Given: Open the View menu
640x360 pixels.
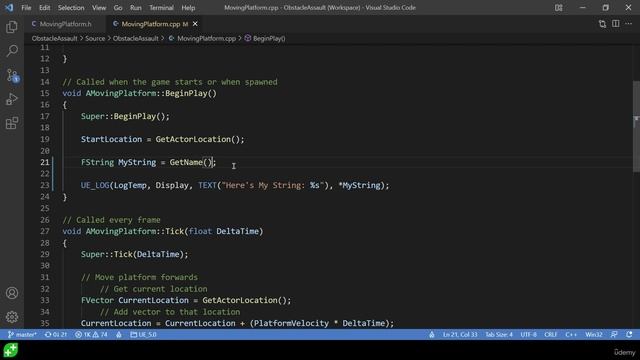Looking at the screenshot, I should click(99, 8).
